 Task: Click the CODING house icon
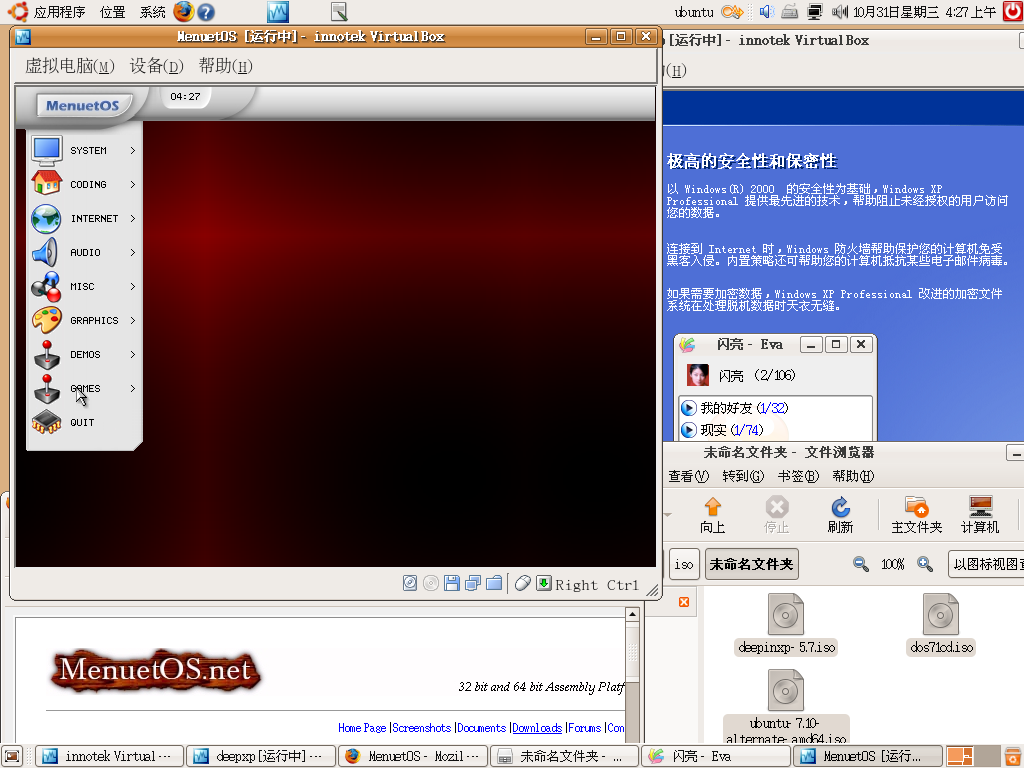click(x=47, y=183)
